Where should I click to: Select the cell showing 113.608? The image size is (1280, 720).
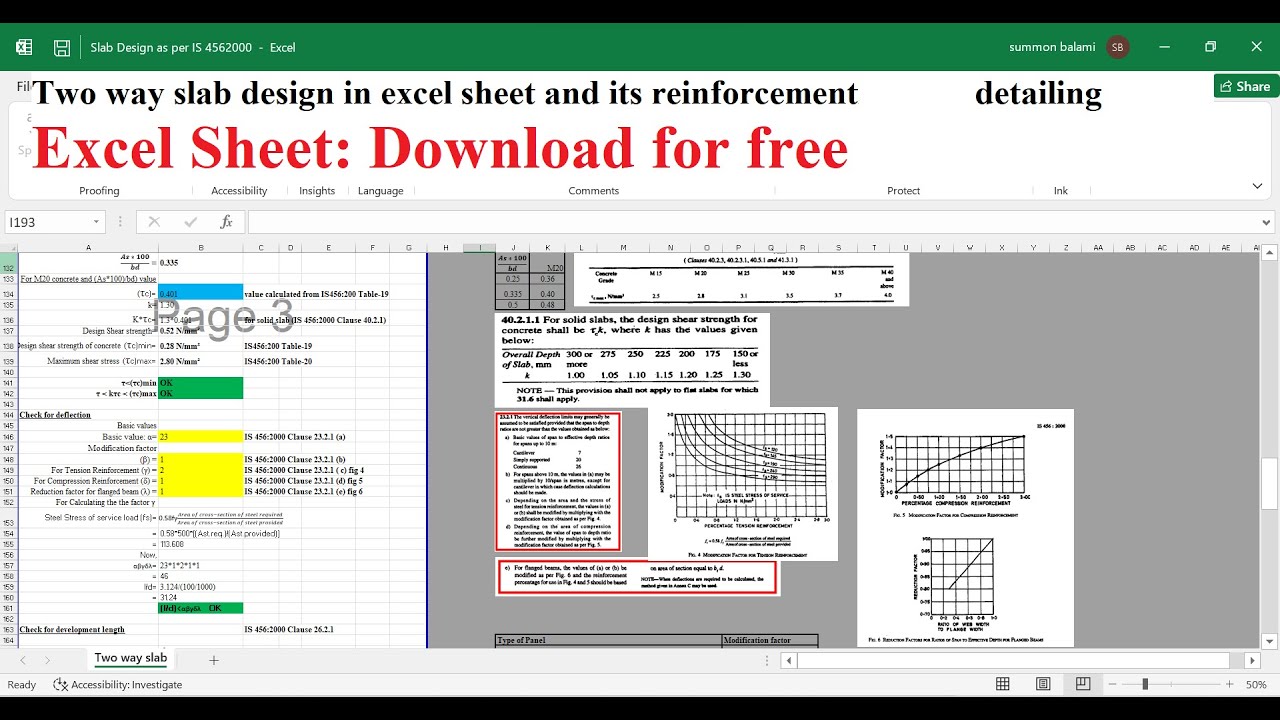(200, 544)
